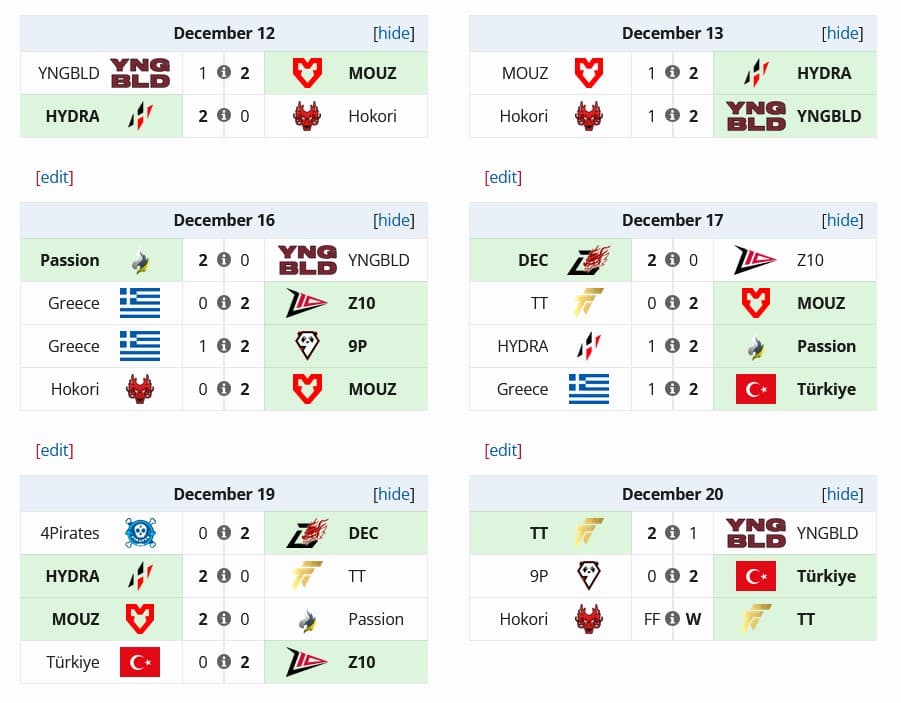Select the 4Pirates skull logo on December 19
This screenshot has width=901, height=703.
click(138, 533)
